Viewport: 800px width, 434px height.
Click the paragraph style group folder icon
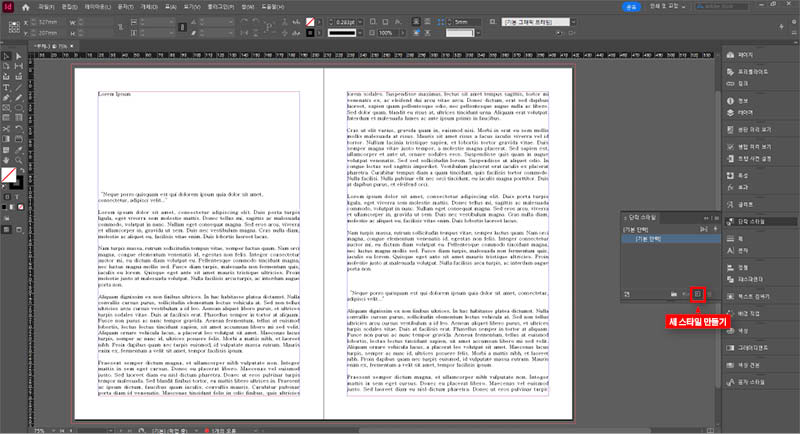[674, 294]
